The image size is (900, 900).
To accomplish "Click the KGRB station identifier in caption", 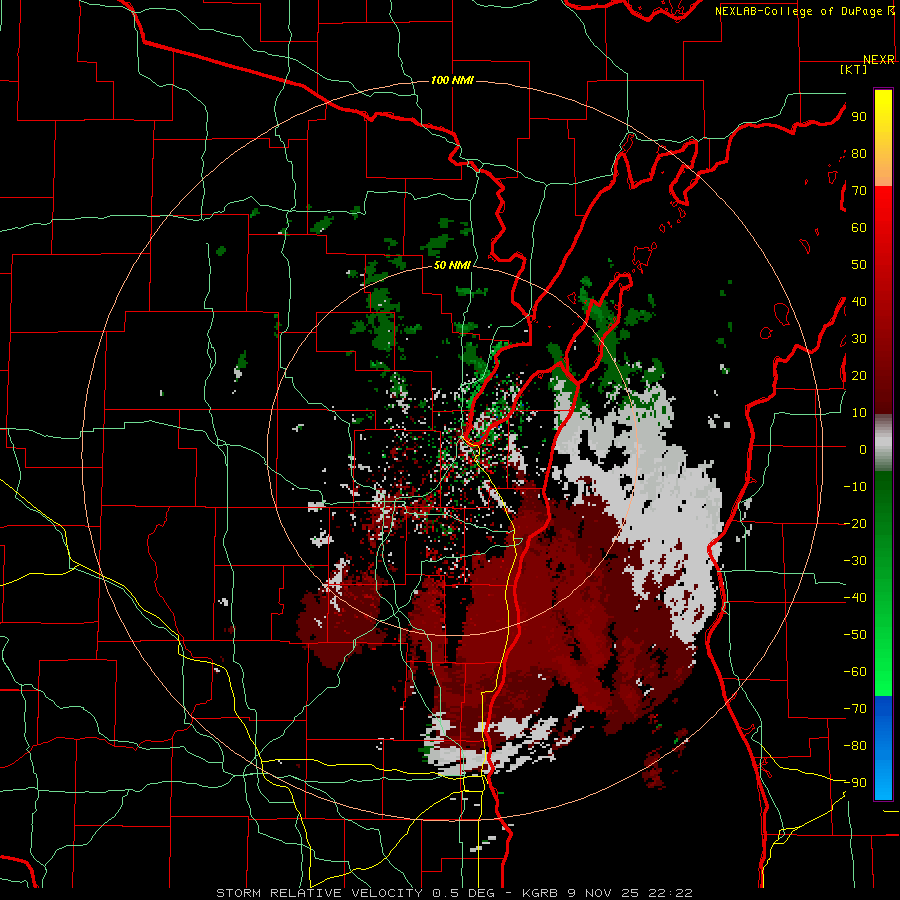I will pyautogui.click(x=540, y=893).
